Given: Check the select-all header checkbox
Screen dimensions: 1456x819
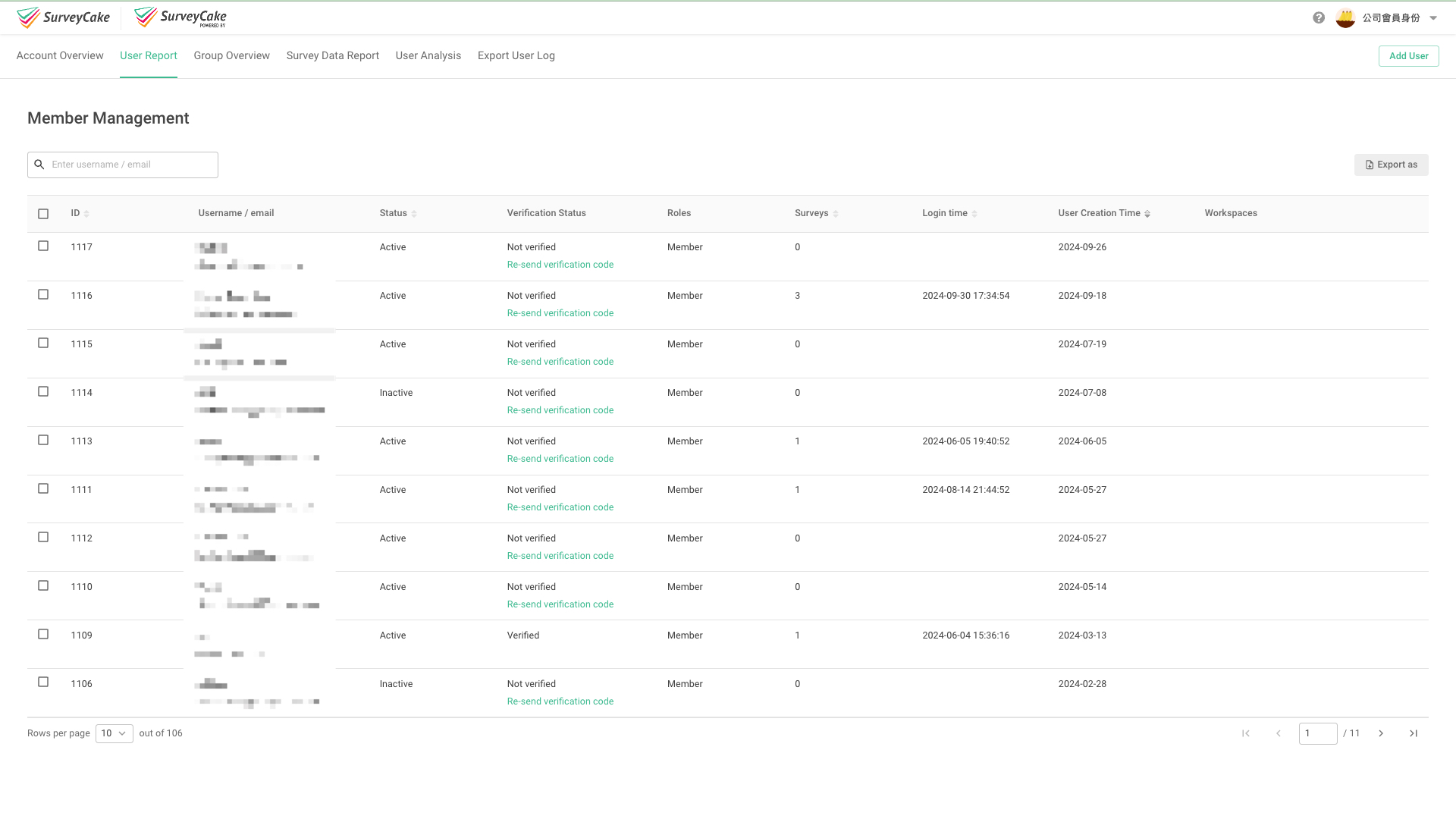Looking at the screenshot, I should pos(43,214).
